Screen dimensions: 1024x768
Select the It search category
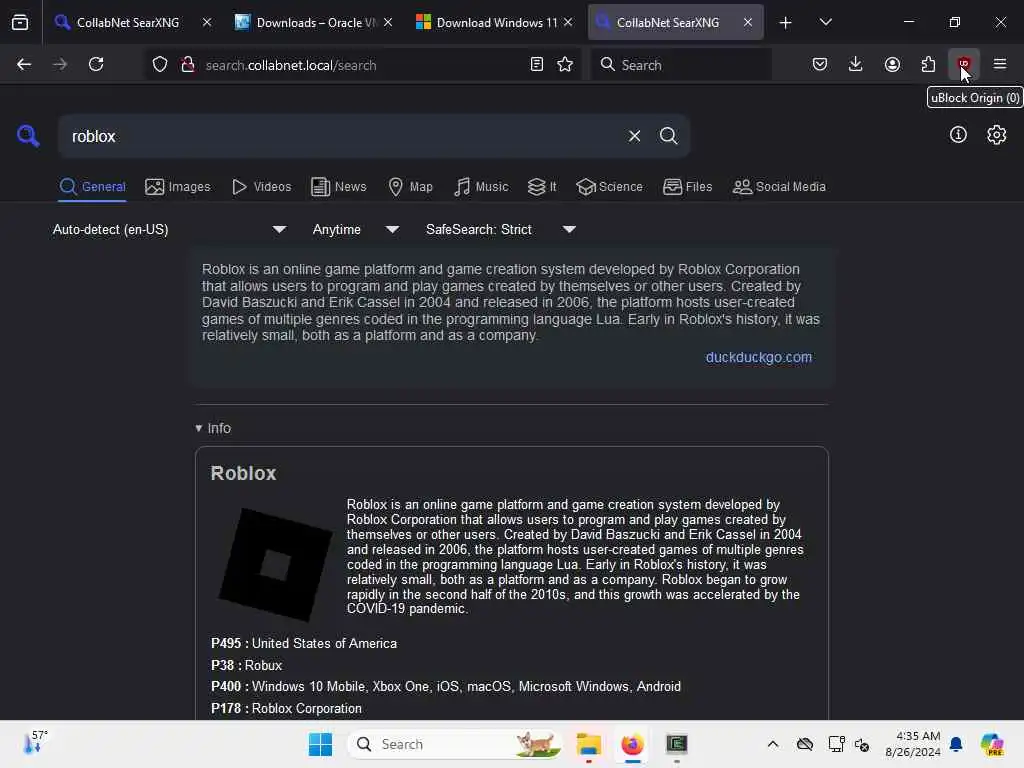542,187
